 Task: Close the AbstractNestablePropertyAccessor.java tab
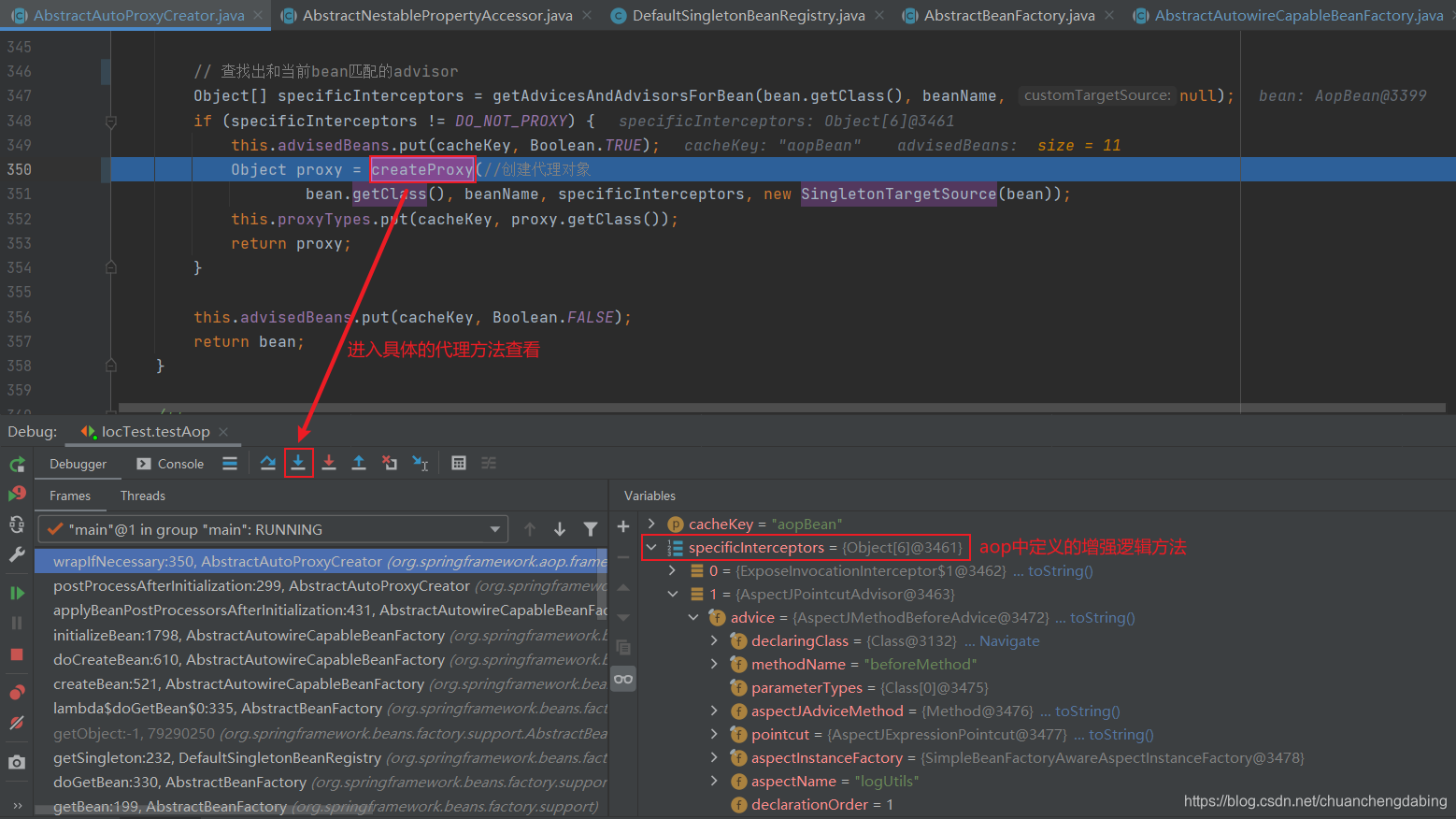(x=587, y=15)
